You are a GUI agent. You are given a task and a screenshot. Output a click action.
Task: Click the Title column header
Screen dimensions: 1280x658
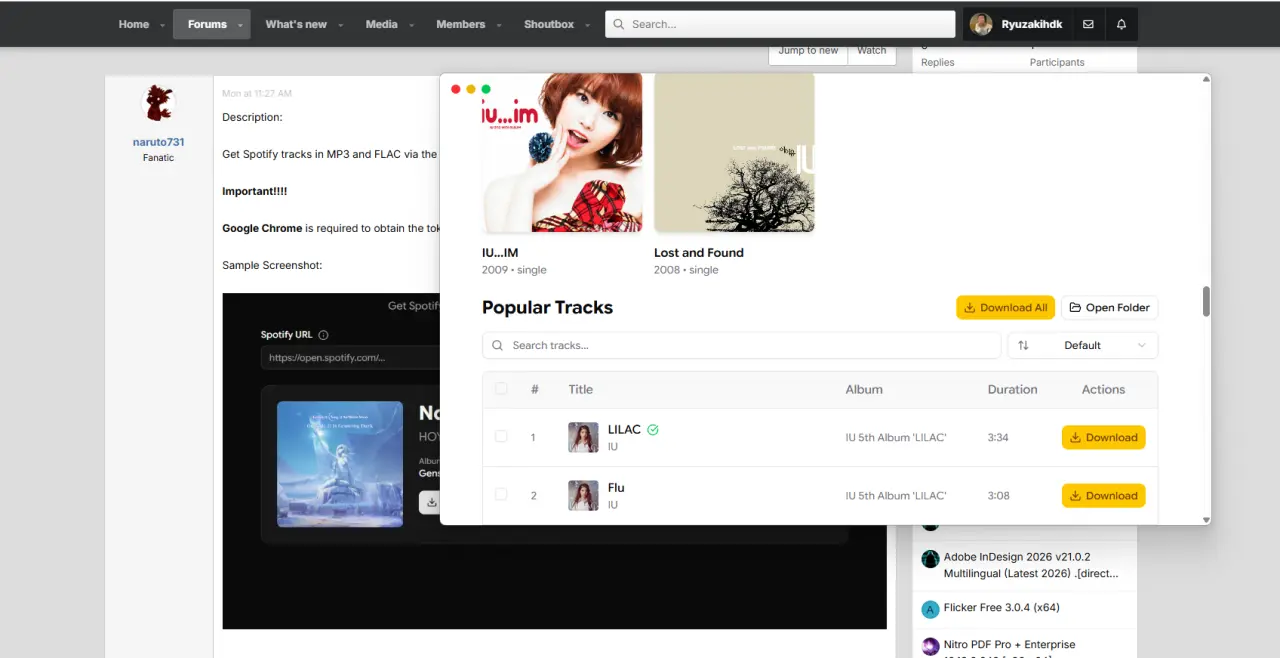[x=580, y=389]
